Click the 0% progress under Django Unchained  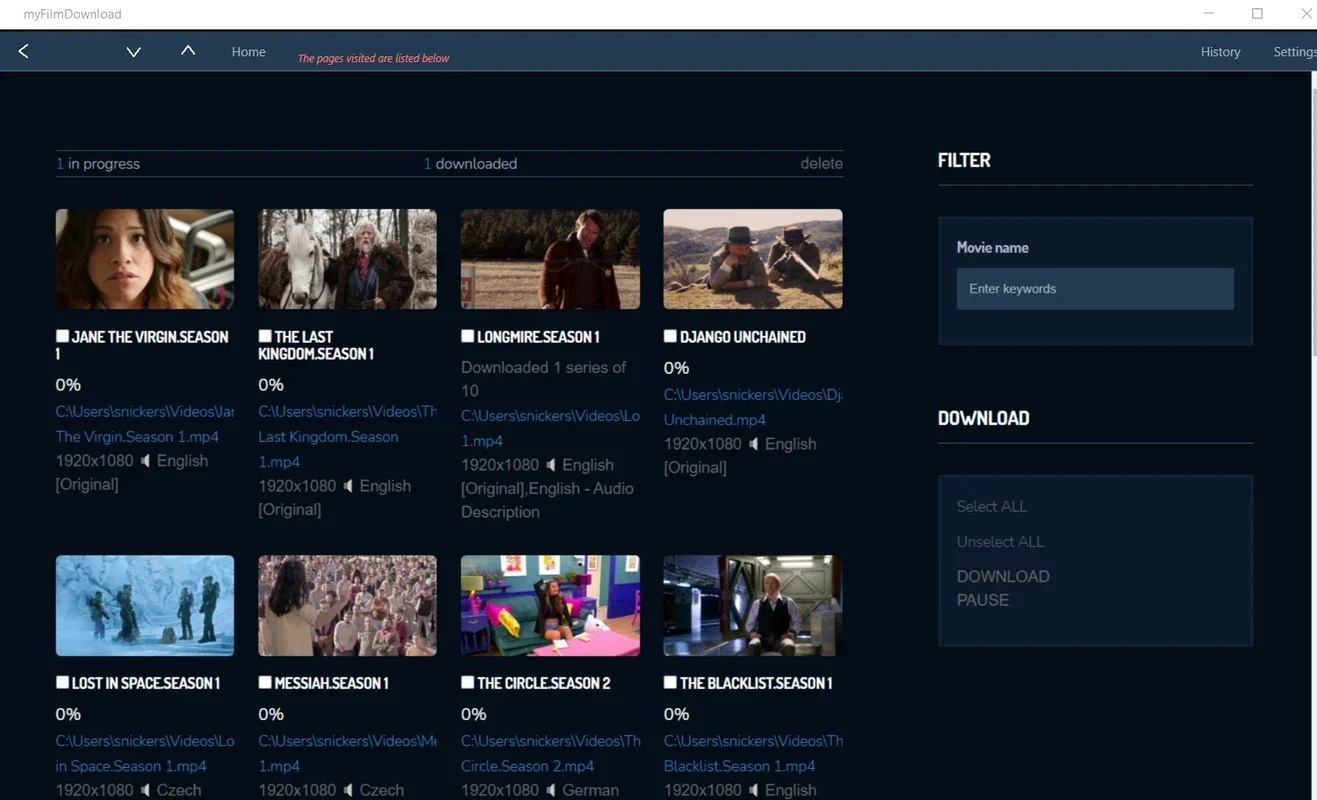click(x=676, y=368)
